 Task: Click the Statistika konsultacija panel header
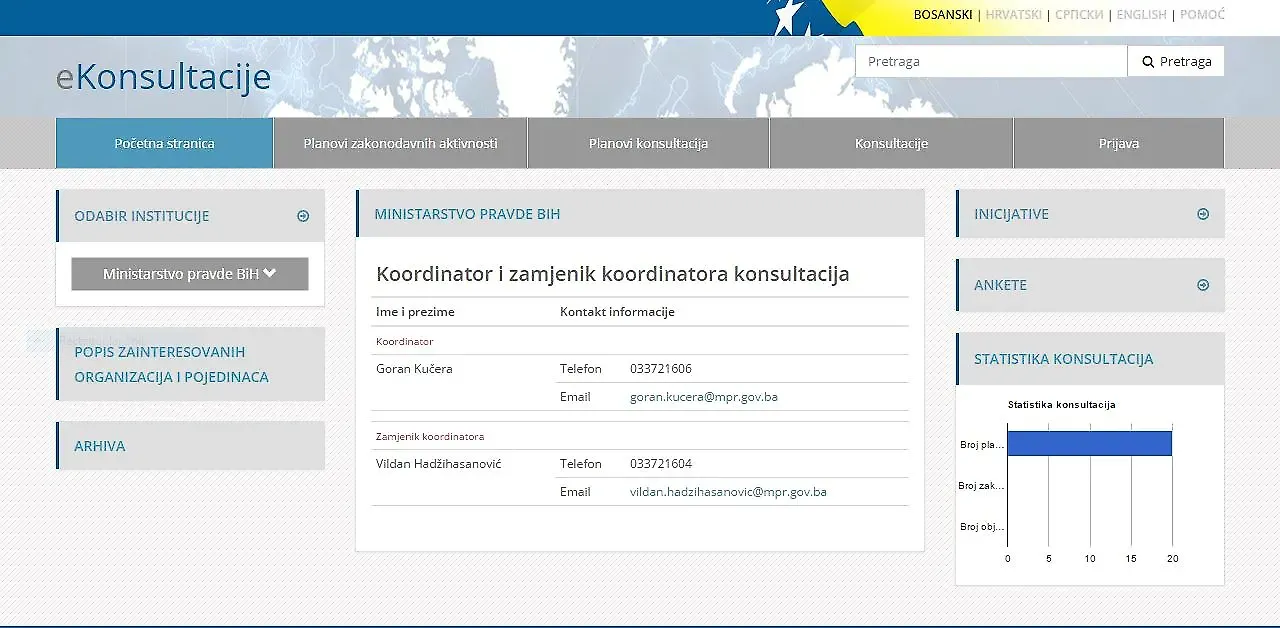click(x=1090, y=359)
